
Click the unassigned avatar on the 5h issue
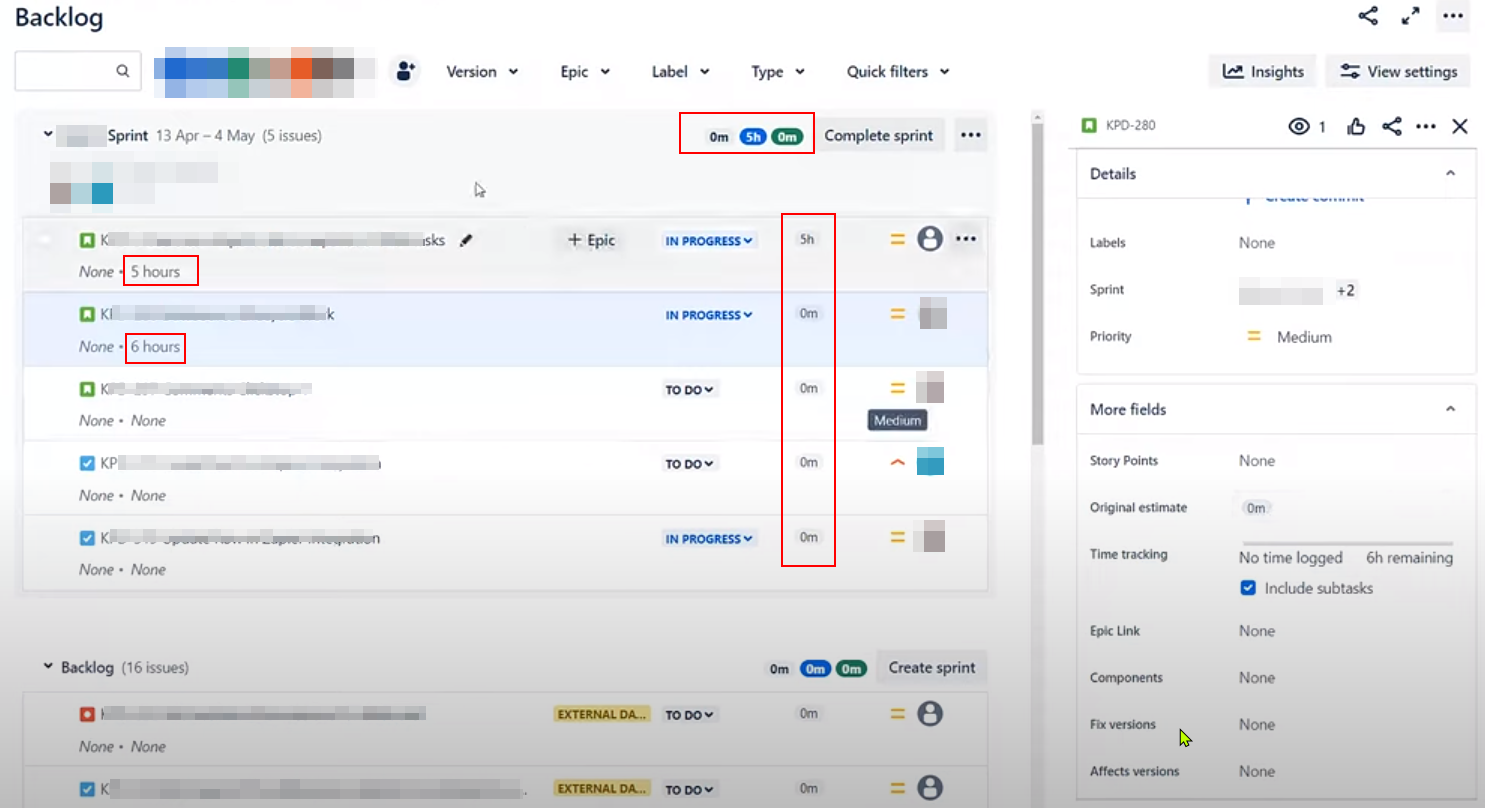coord(930,239)
